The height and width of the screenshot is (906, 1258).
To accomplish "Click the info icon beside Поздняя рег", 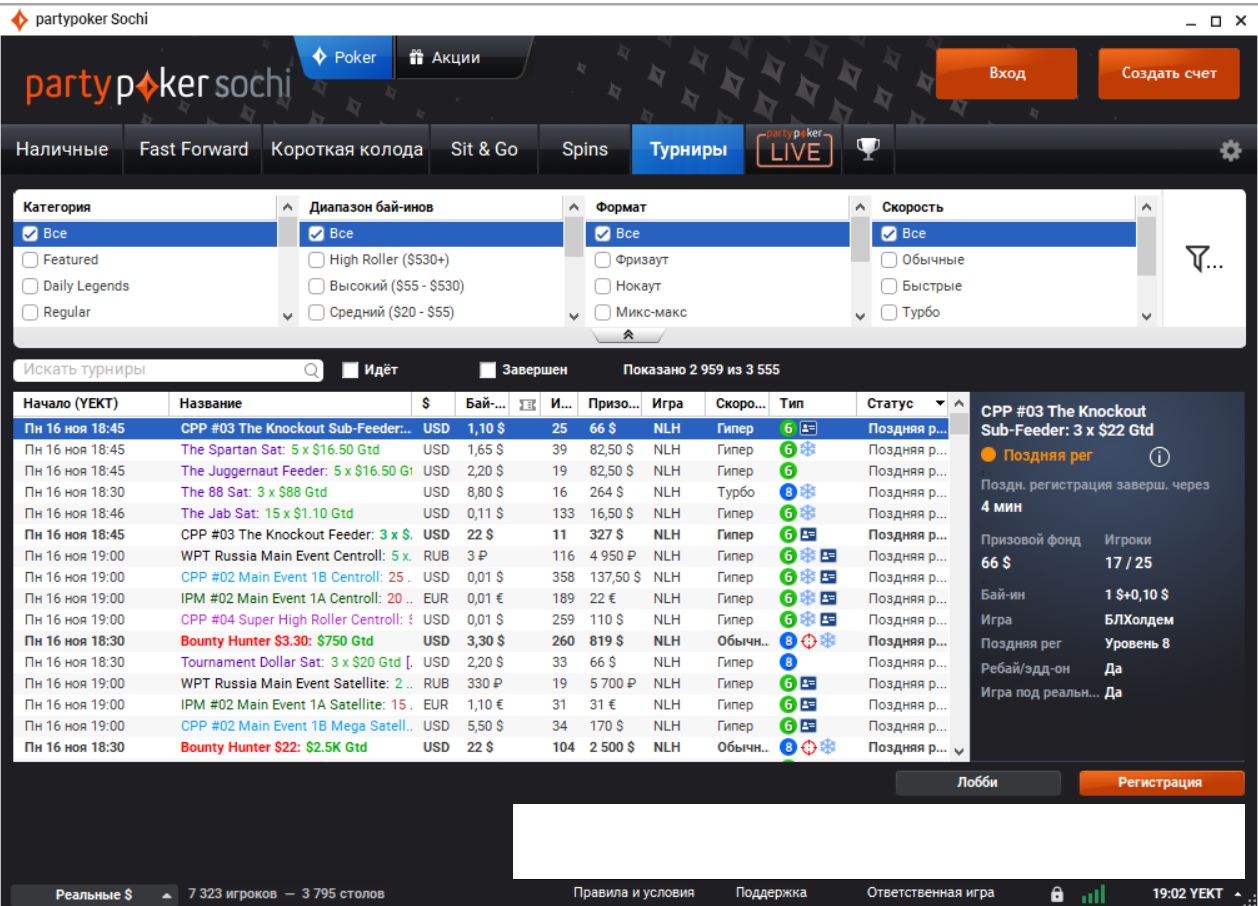I will [1160, 457].
